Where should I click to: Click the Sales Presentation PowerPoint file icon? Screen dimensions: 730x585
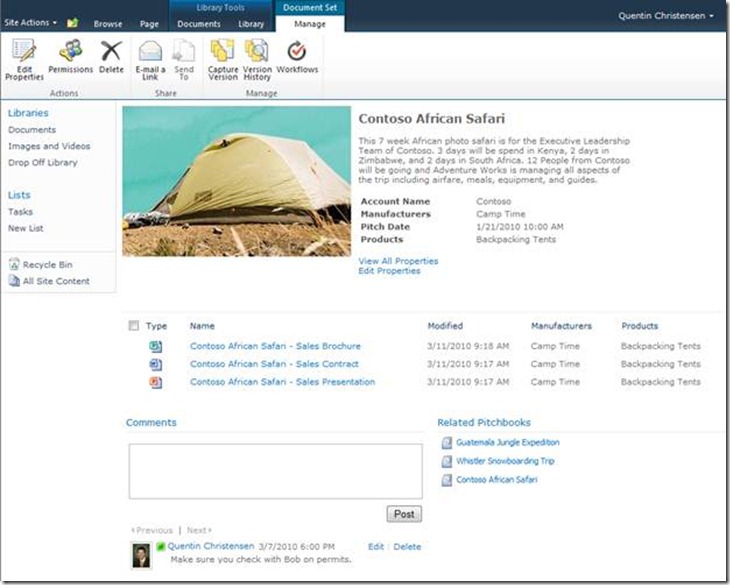click(x=155, y=382)
